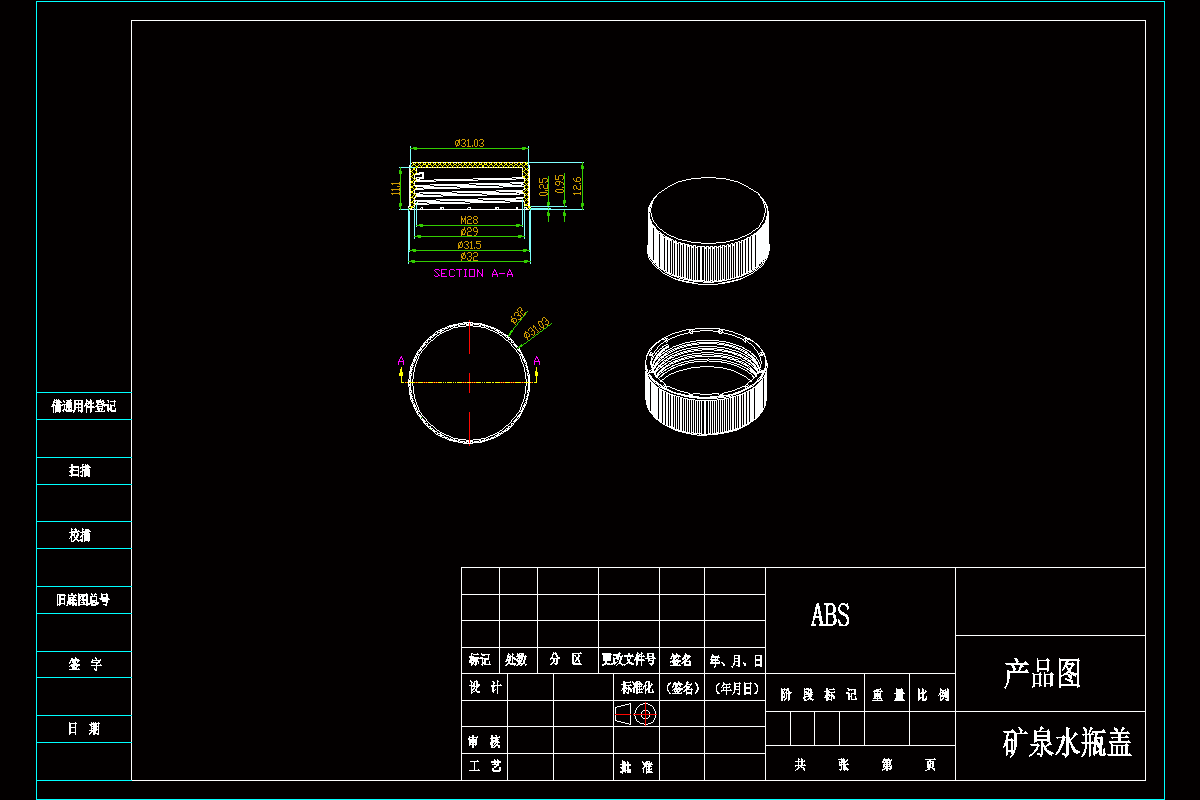Click the first-angle projection symbol in title block
1200x800 pixels.
635,714
